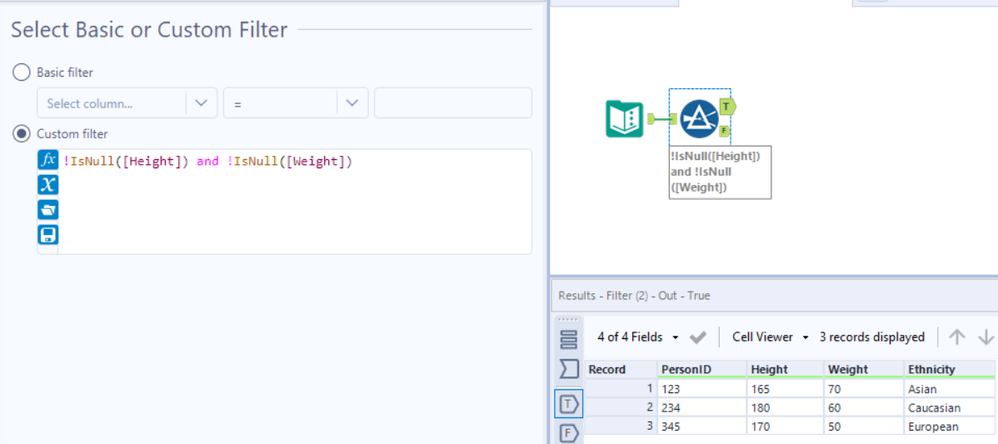This screenshot has width=998, height=444.
Task: Select the Filter tool on canvas
Action: click(699, 119)
